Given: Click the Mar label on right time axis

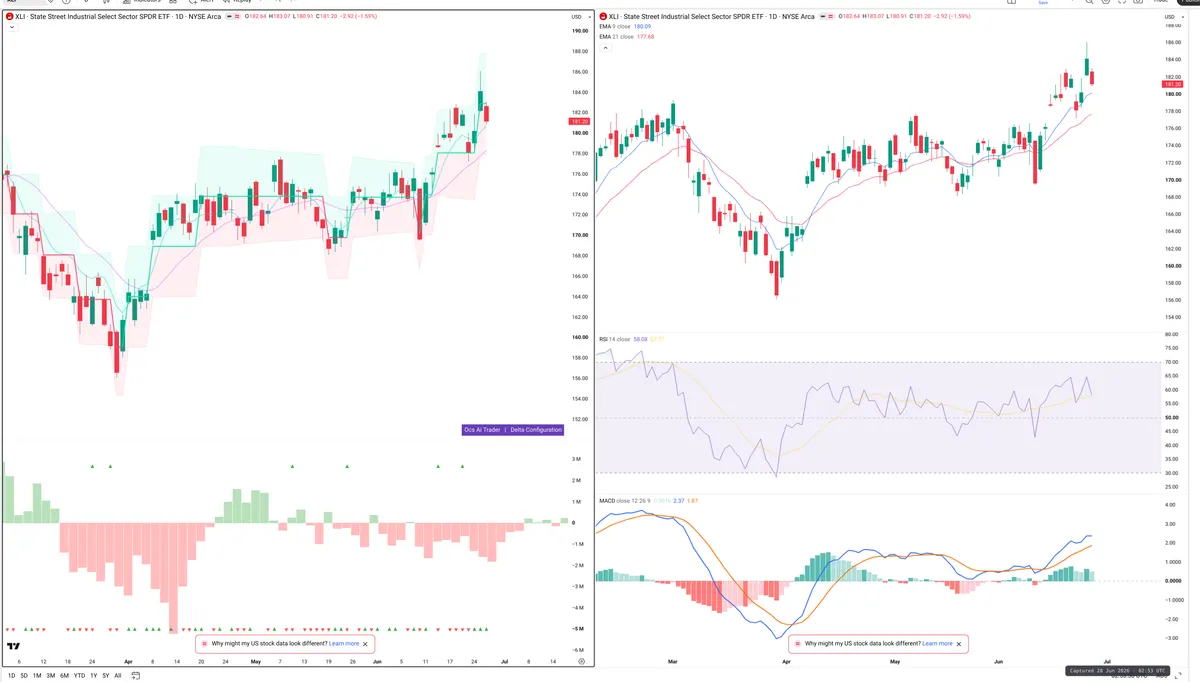Looking at the screenshot, I should tap(673, 662).
